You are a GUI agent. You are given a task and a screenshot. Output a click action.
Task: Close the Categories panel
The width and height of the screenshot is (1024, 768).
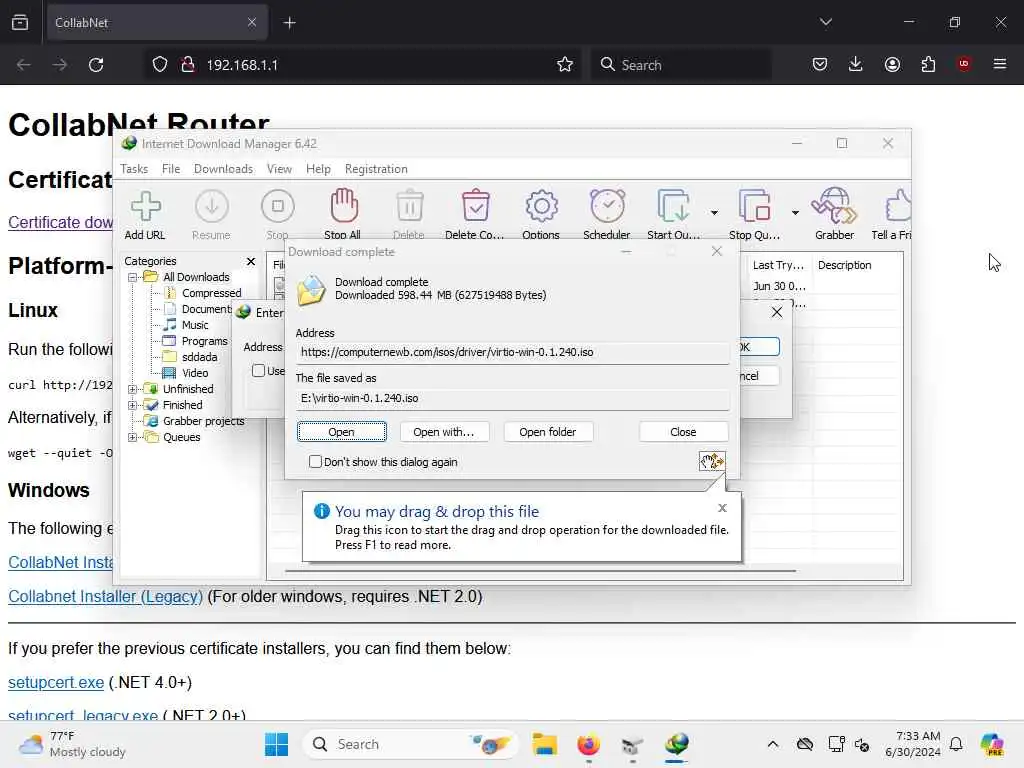tap(251, 261)
